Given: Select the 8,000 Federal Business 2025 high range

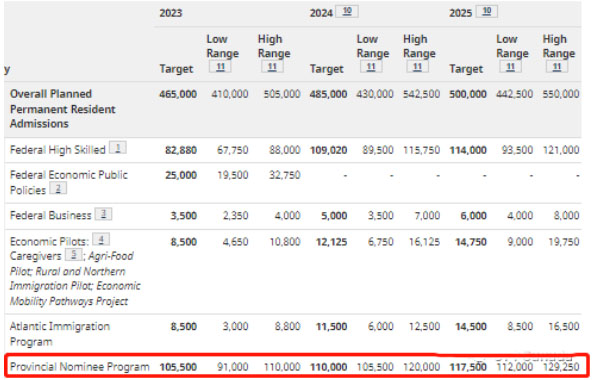Looking at the screenshot, I should pos(566,216).
